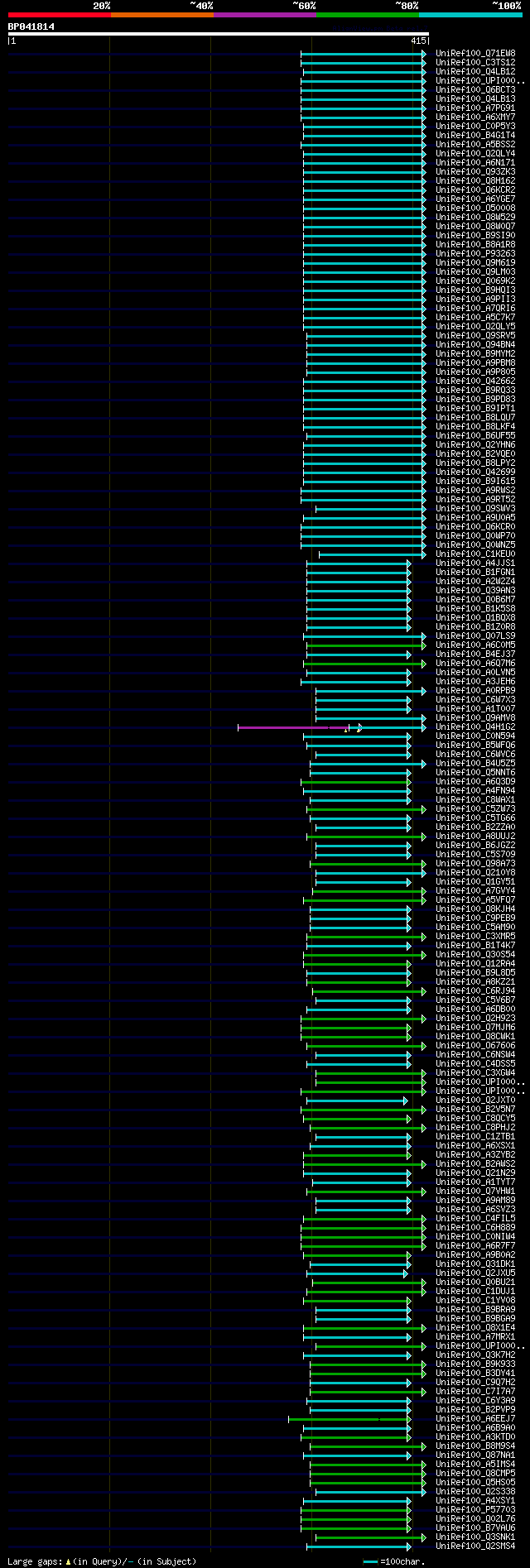Select the label UniRef100_Q3K7H2
Image resolution: width=530 pixels, height=1568 pixels.
pyautogui.click(x=475, y=1355)
